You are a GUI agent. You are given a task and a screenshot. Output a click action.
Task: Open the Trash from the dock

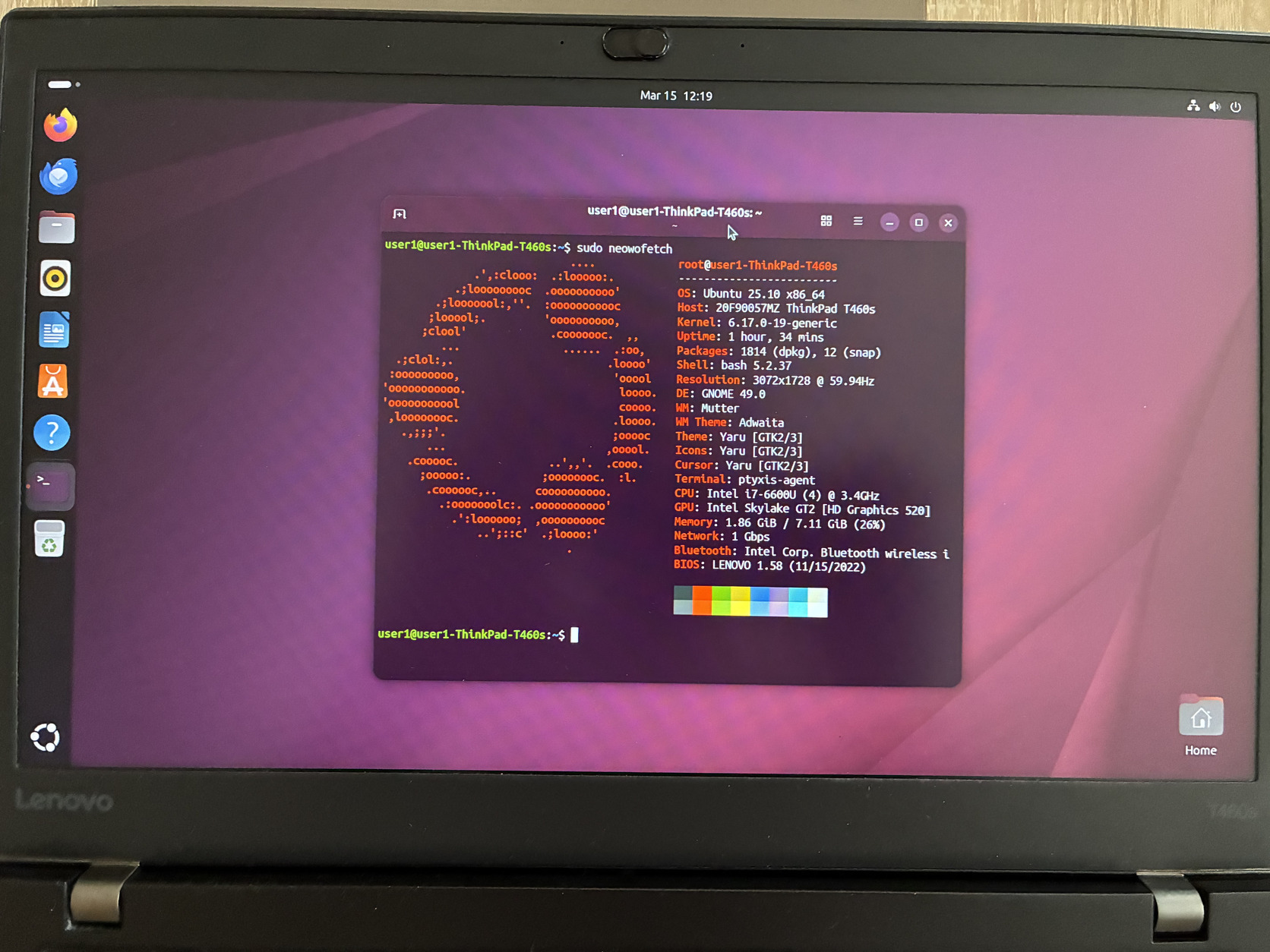point(49,539)
